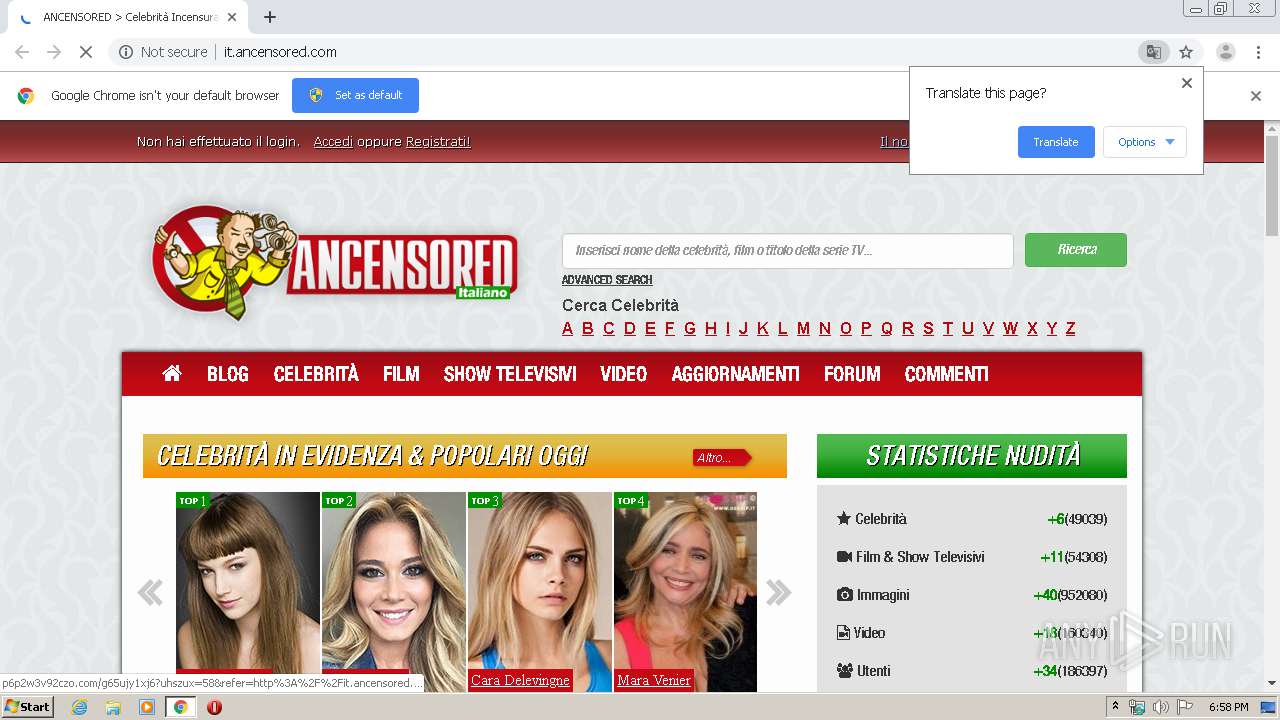Open the AGGIORNAMENTI menu item
The width and height of the screenshot is (1280, 720).
click(735, 374)
